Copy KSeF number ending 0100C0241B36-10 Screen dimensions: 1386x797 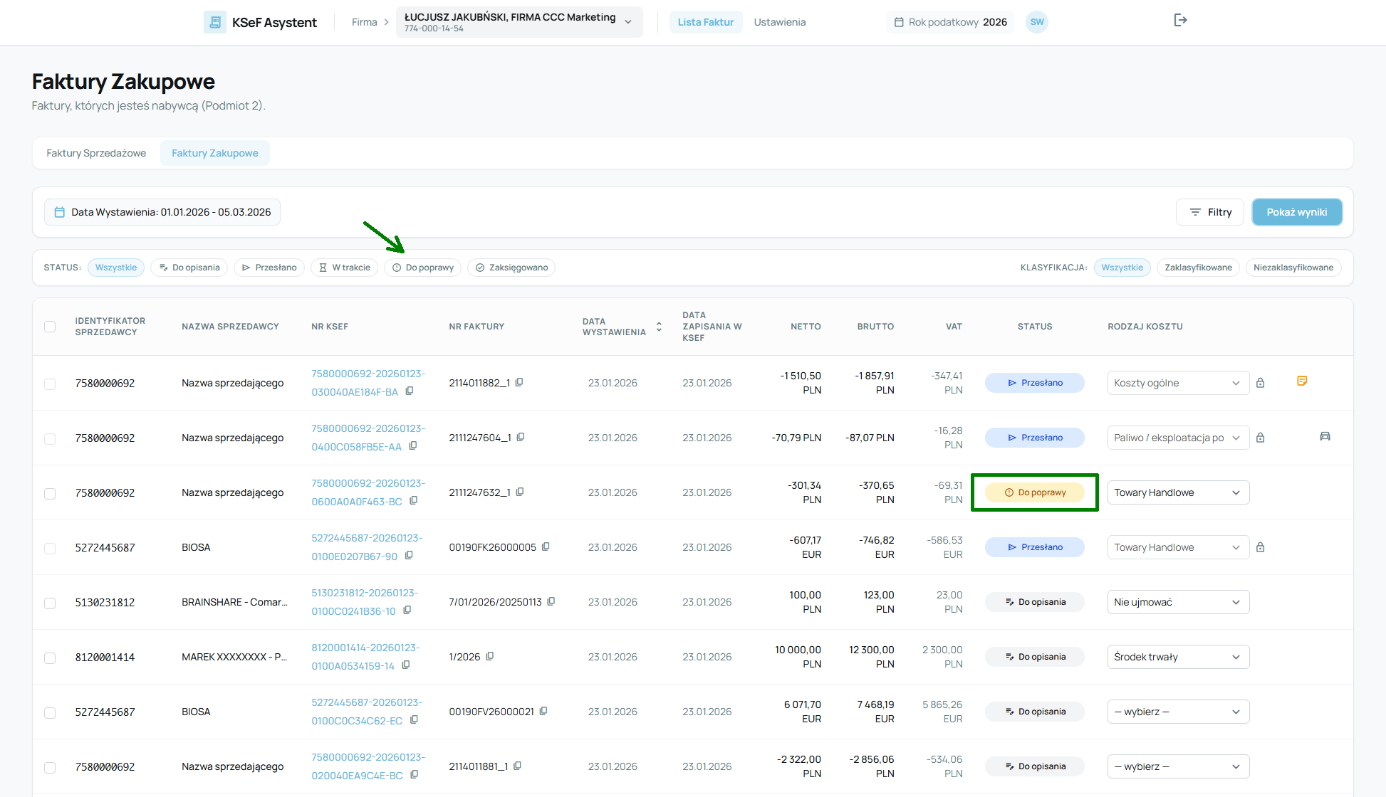[x=407, y=611]
